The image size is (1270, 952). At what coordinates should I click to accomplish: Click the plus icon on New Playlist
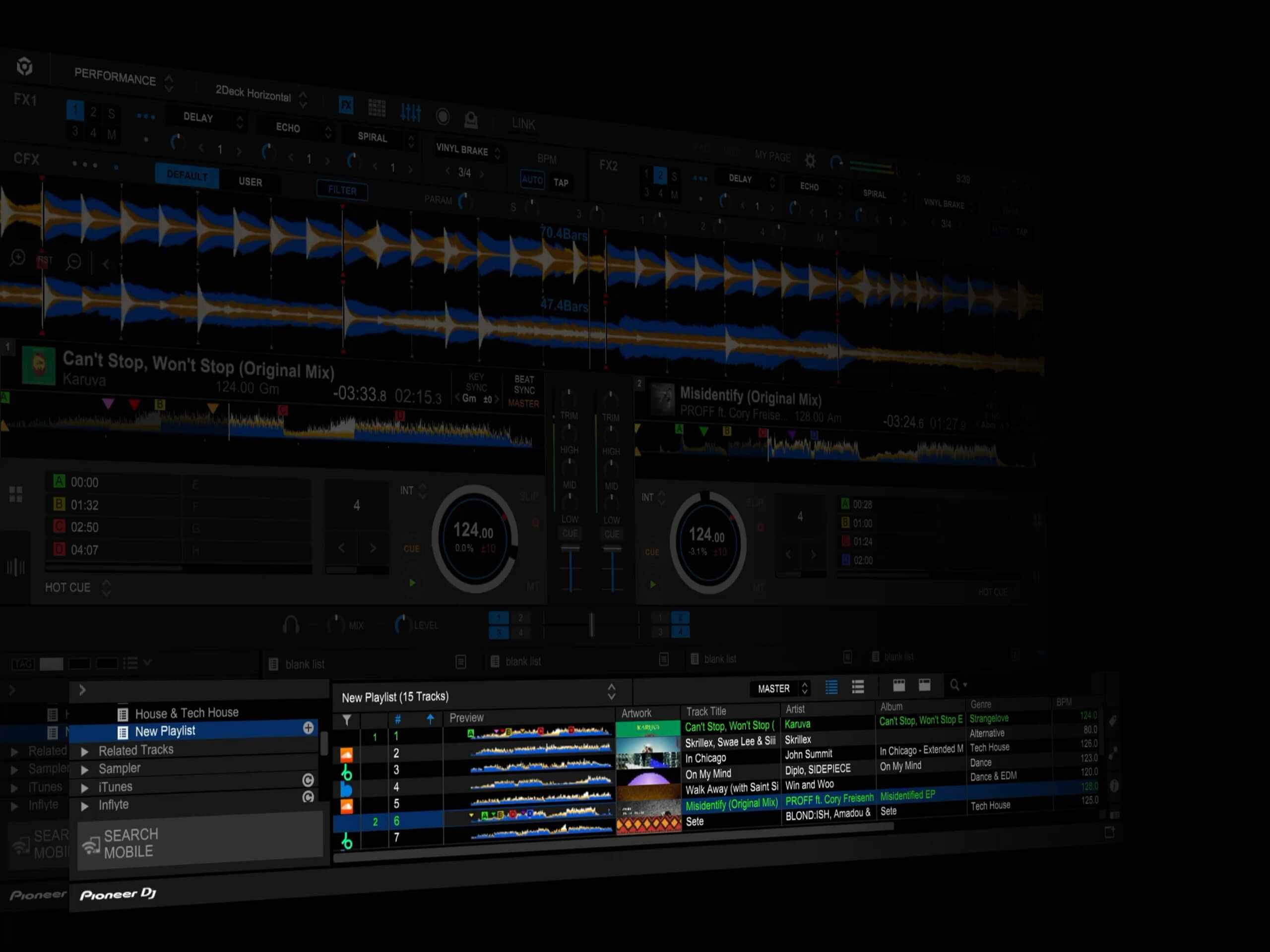coord(308,728)
